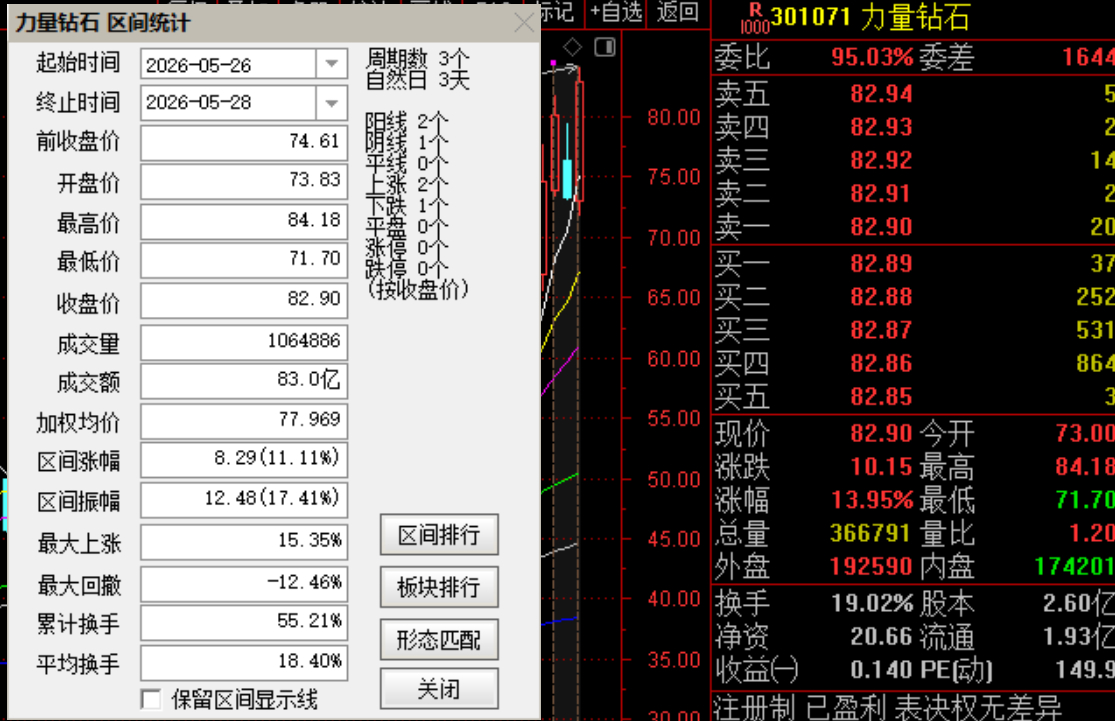The height and width of the screenshot is (721, 1115).
Task: Click the 板块排行 button
Action: (439, 587)
